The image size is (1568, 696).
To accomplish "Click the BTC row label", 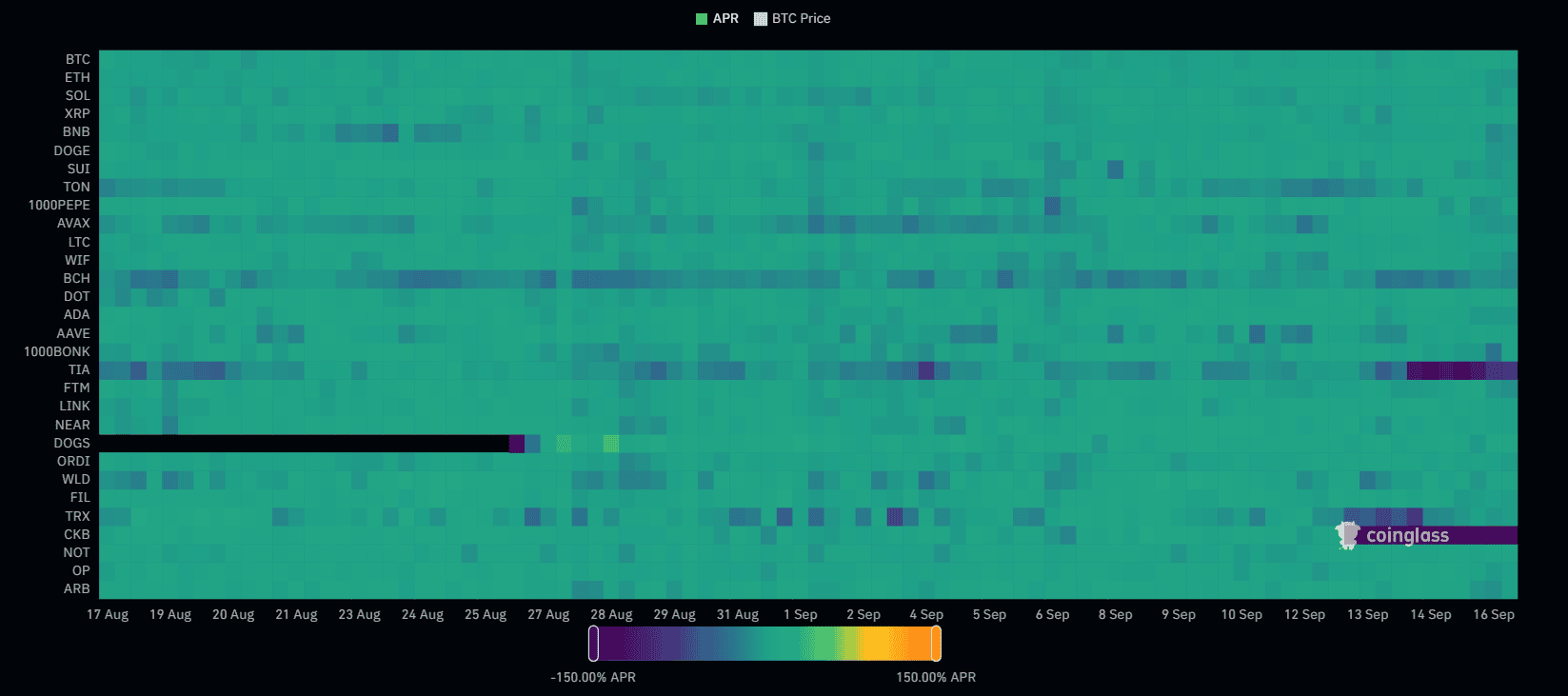I will tap(78, 59).
